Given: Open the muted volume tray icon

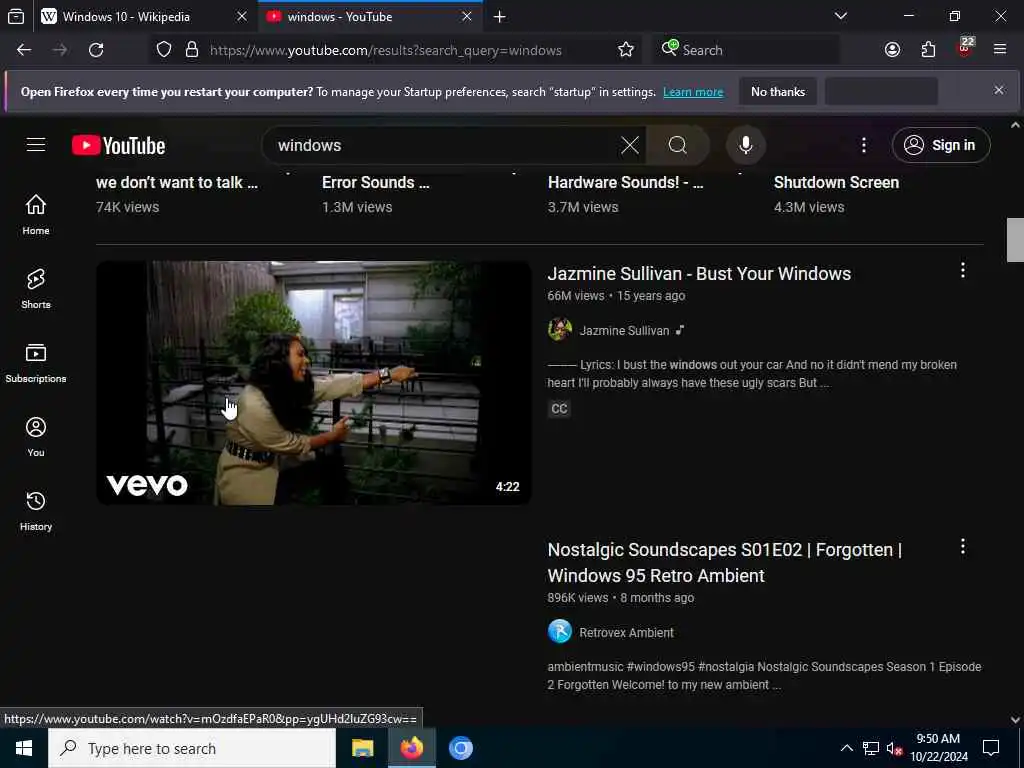Looking at the screenshot, I should tap(893, 748).
